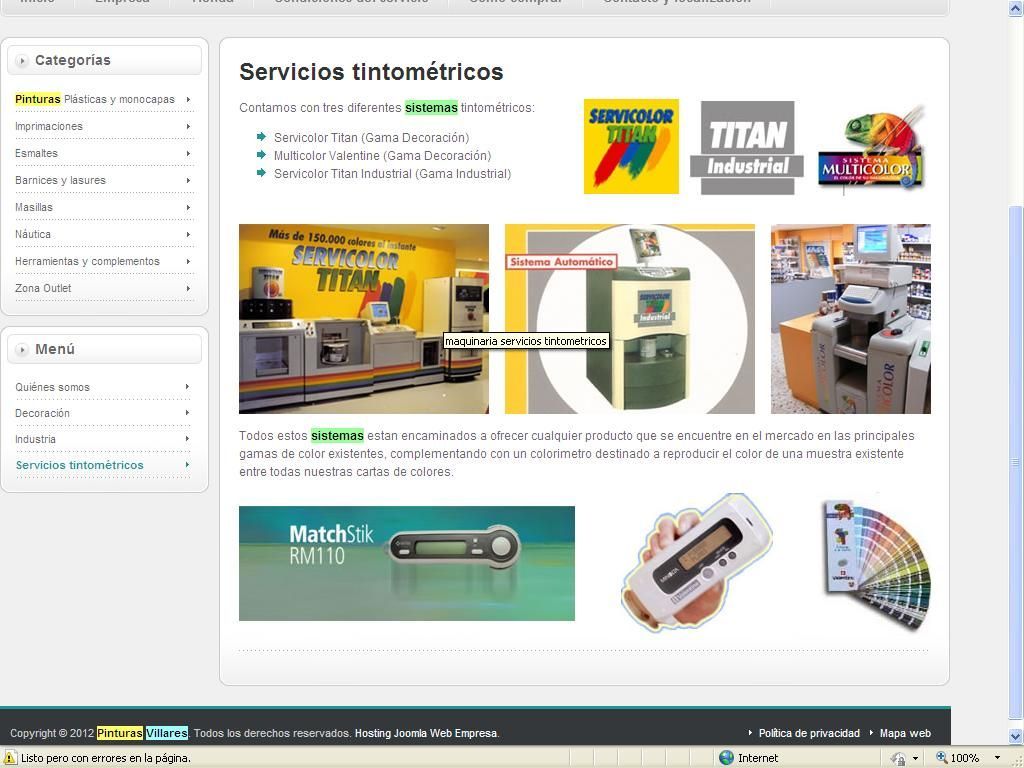The image size is (1024, 768).
Task: Click the vertical scrollbar thumb
Action: click(1016, 462)
